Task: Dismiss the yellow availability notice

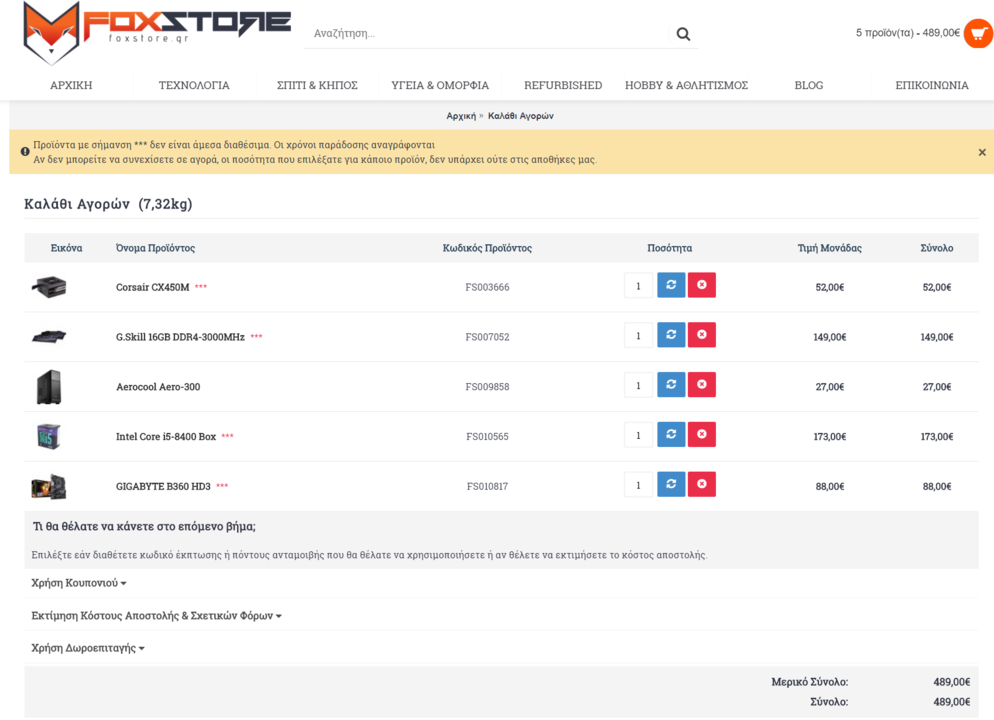Action: click(981, 152)
